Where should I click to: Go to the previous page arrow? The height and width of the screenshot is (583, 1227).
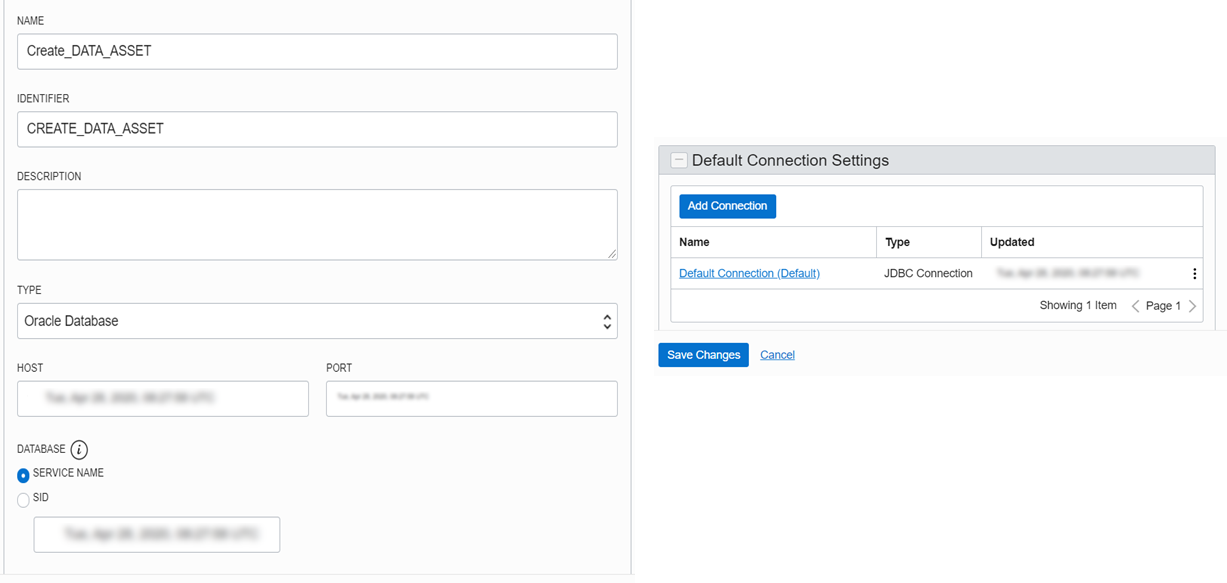(x=1135, y=306)
